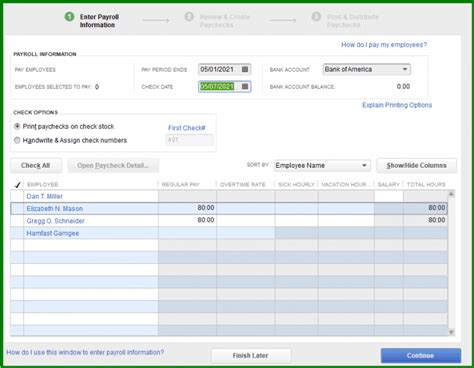Image resolution: width=474 pixels, height=368 pixels.
Task: Click the employee table scroll up arrow
Action: [x=451, y=194]
